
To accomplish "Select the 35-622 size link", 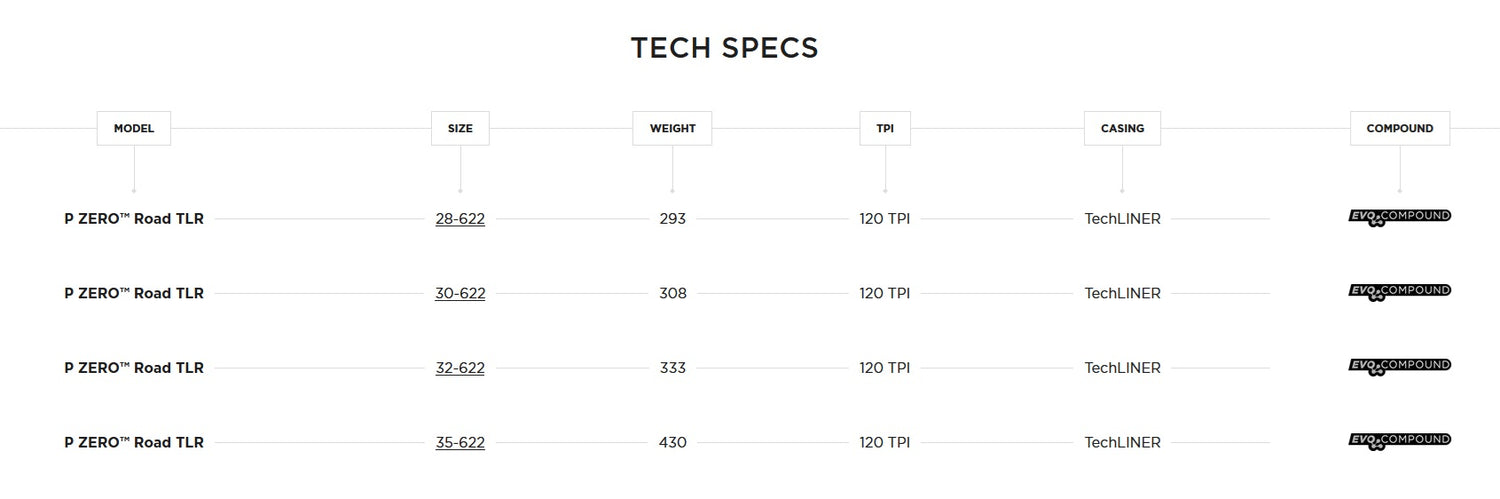I will [x=460, y=442].
